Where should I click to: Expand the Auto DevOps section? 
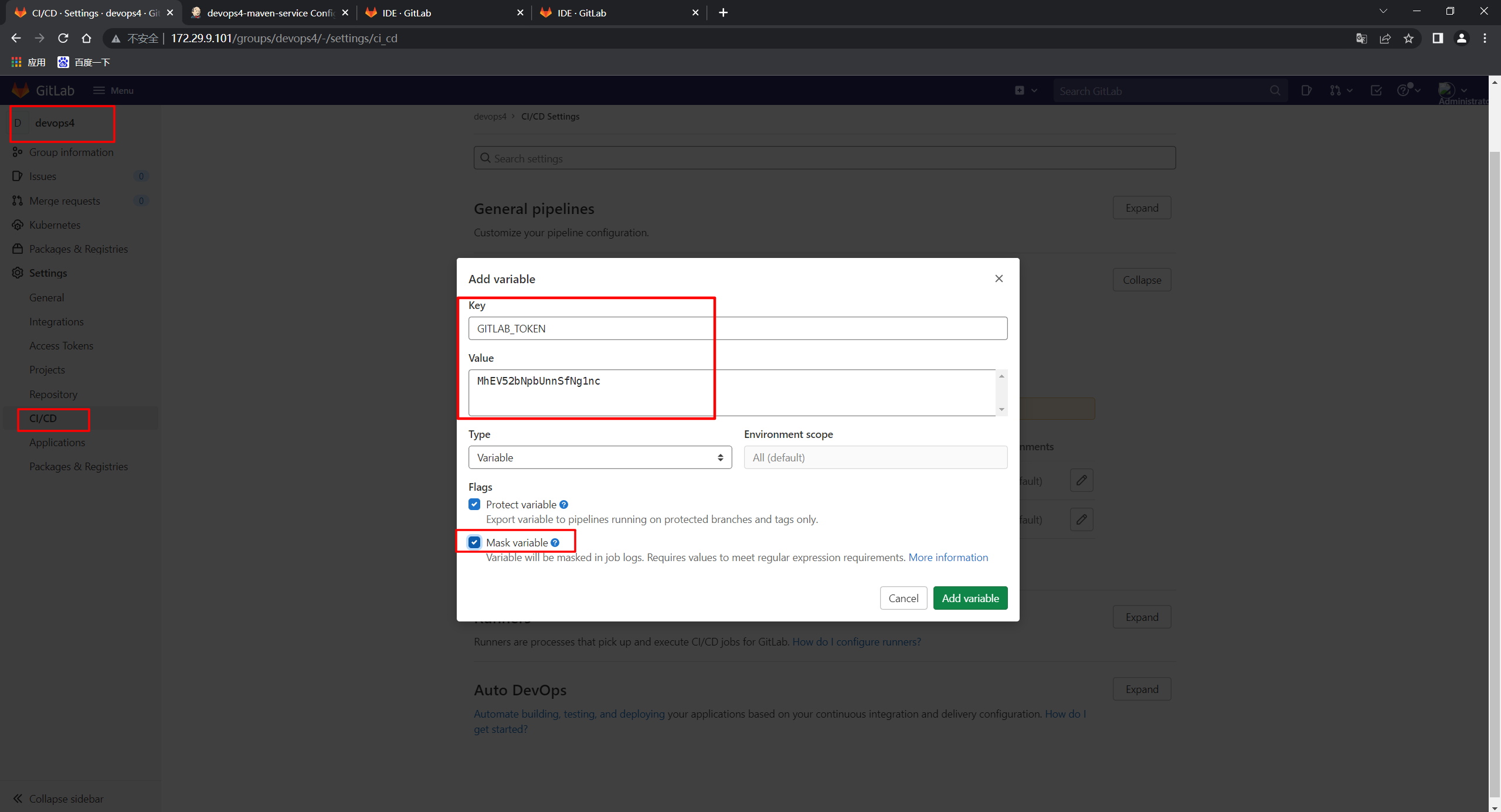point(1142,689)
